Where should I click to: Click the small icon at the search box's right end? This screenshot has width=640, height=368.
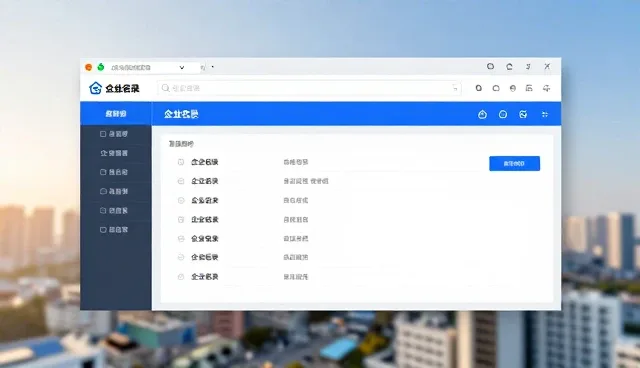click(x=455, y=88)
